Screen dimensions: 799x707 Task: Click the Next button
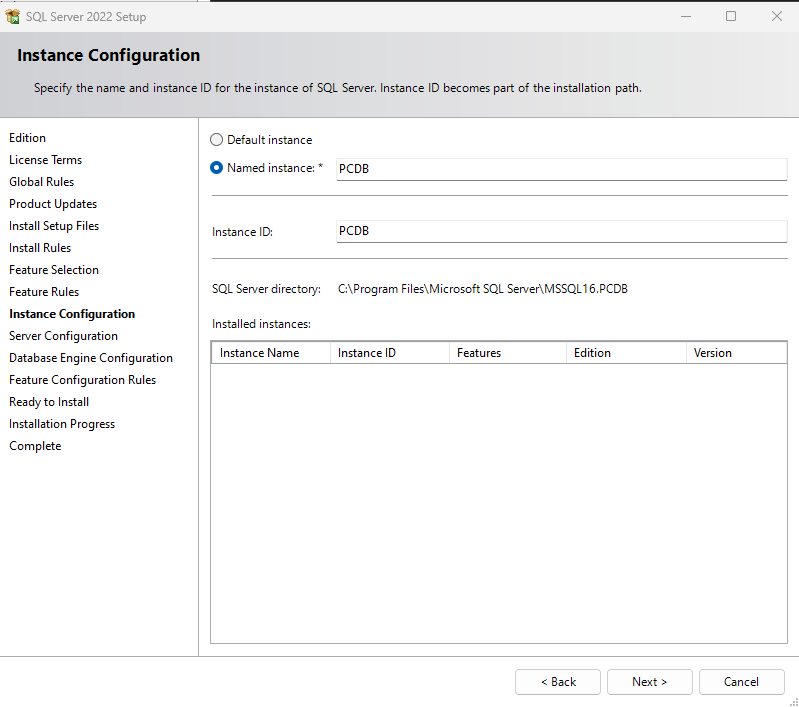(x=650, y=682)
